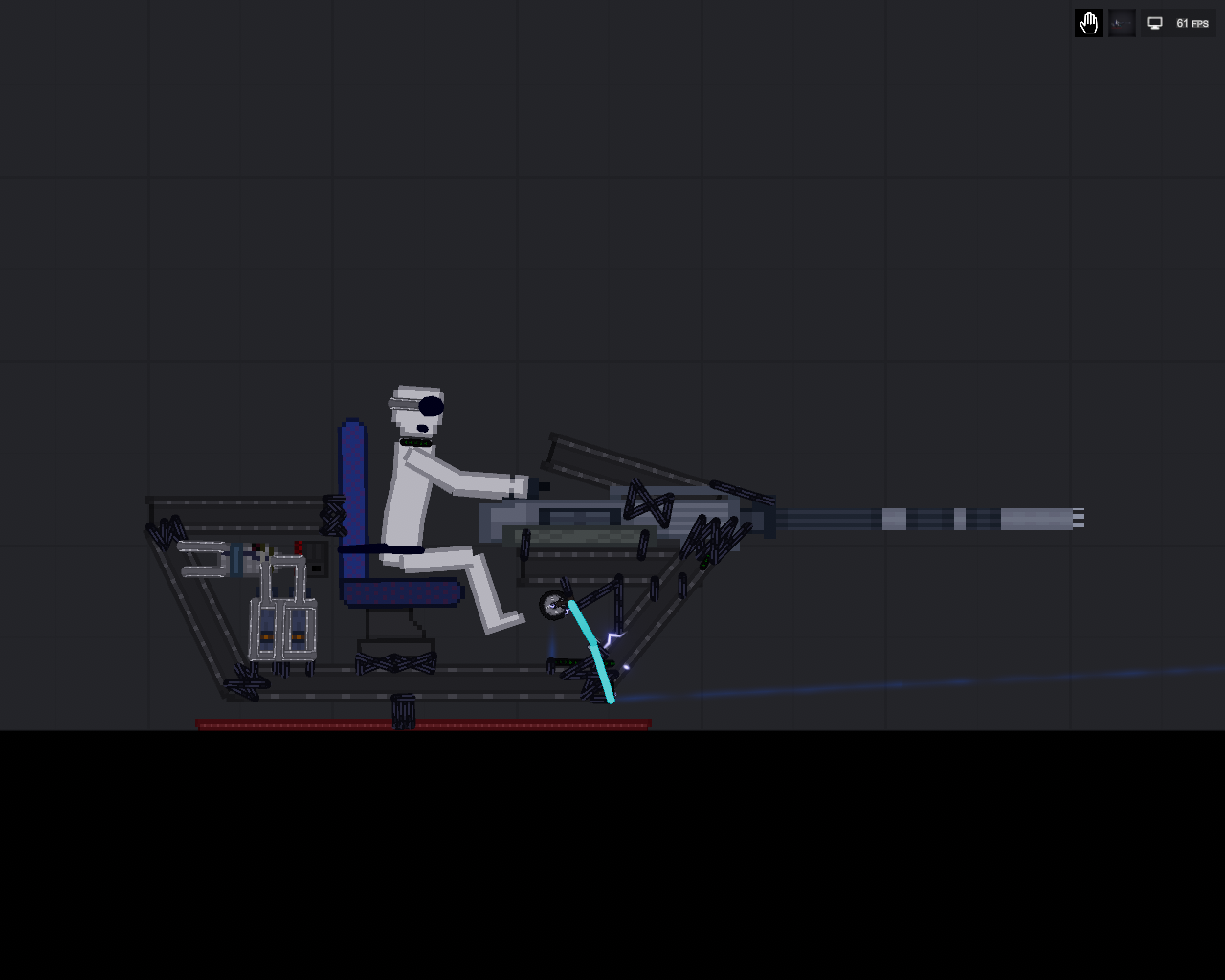
Task: Click the 61 FPS counter text
Action: [x=1192, y=23]
